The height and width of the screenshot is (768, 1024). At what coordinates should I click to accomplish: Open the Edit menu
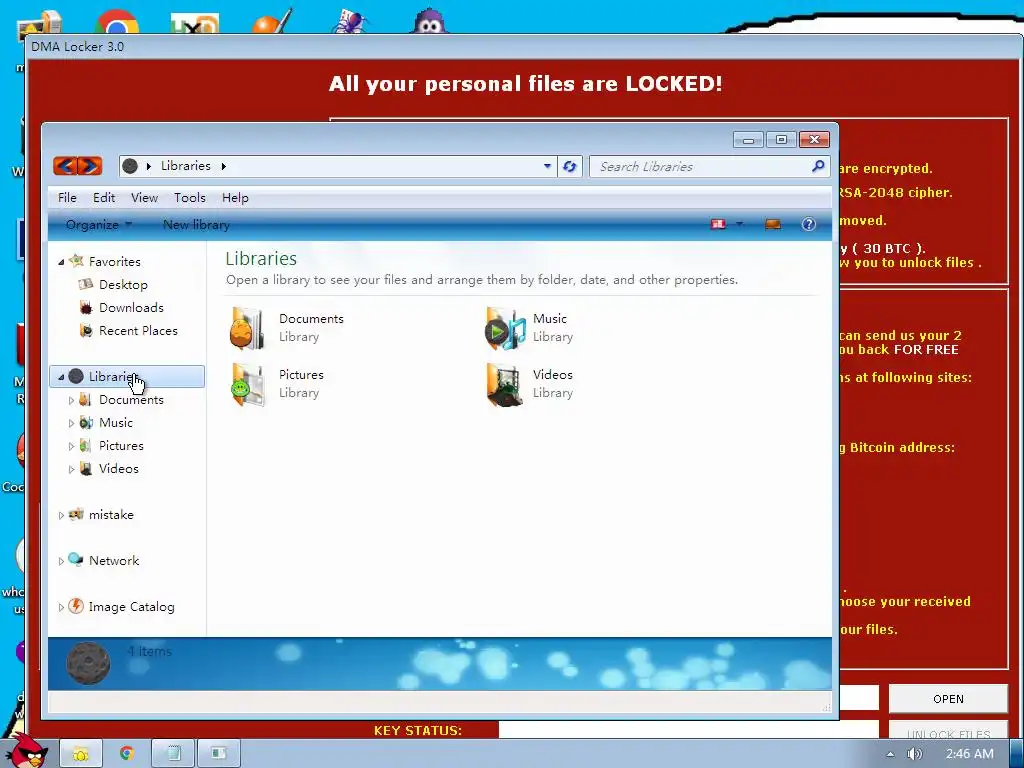104,198
